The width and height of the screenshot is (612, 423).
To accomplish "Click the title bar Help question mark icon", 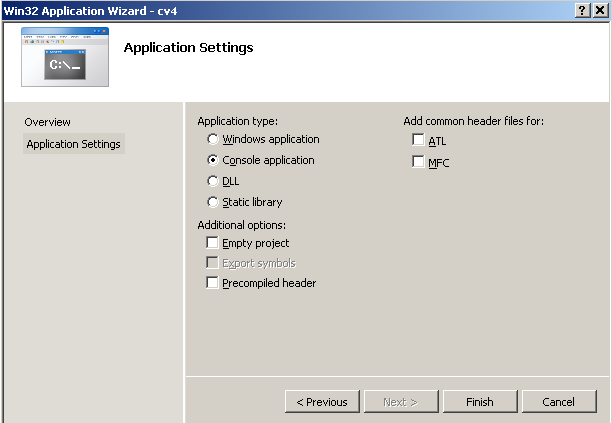I will [x=582, y=10].
